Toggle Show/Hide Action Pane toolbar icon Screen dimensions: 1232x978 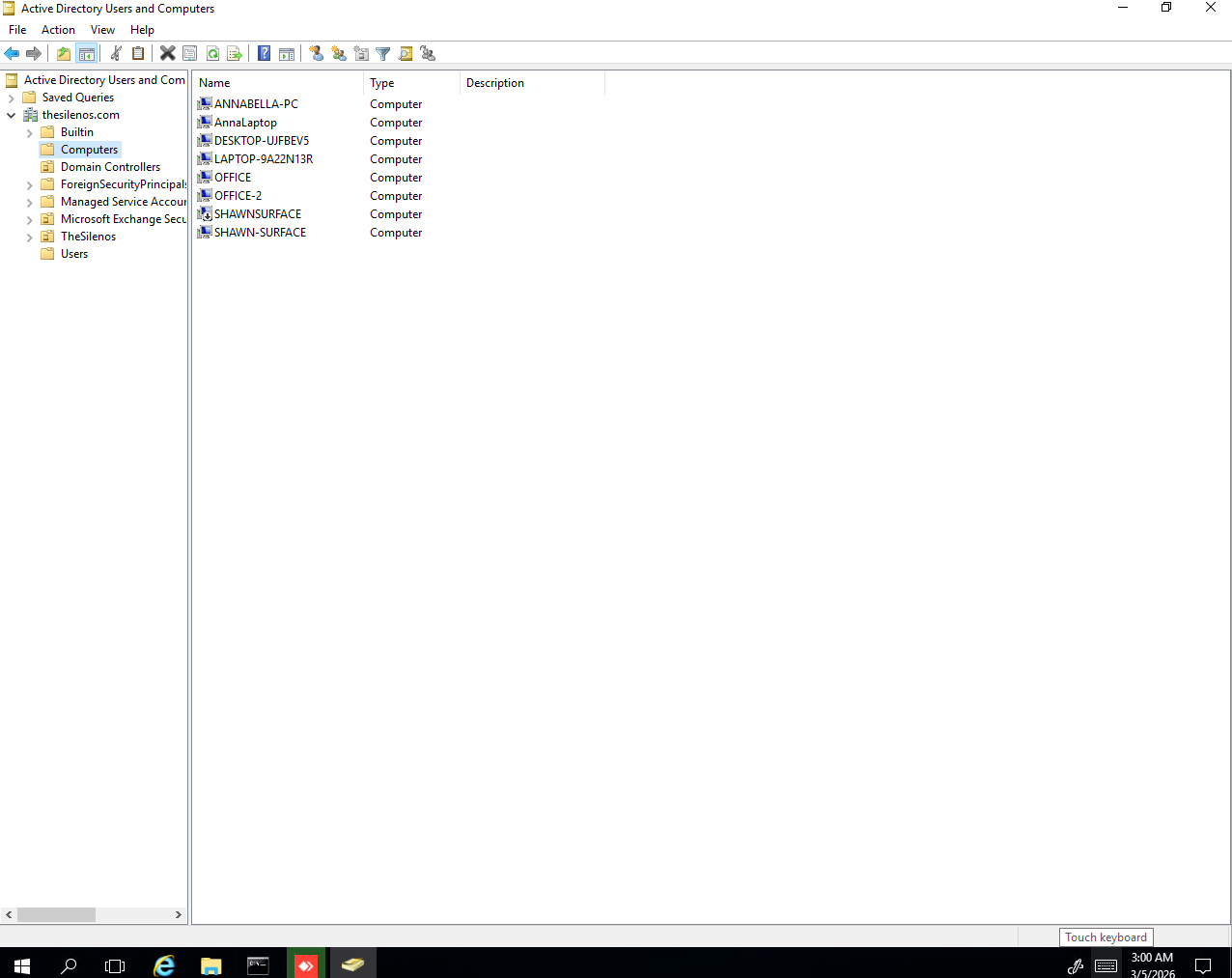coord(287,53)
